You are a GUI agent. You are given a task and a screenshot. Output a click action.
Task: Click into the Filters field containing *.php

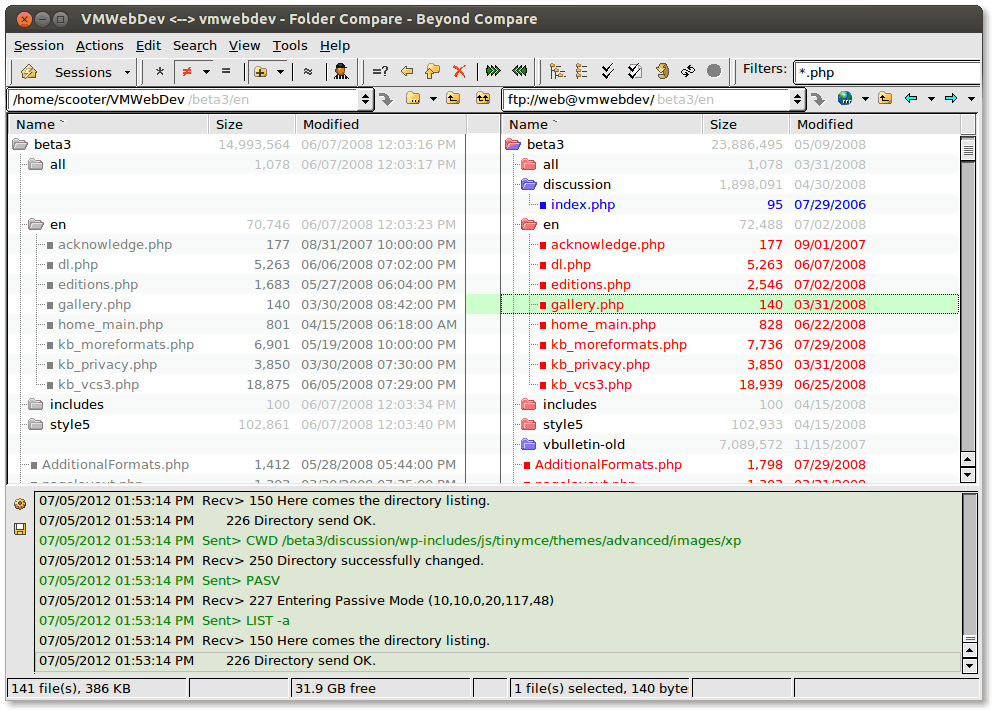(x=888, y=72)
